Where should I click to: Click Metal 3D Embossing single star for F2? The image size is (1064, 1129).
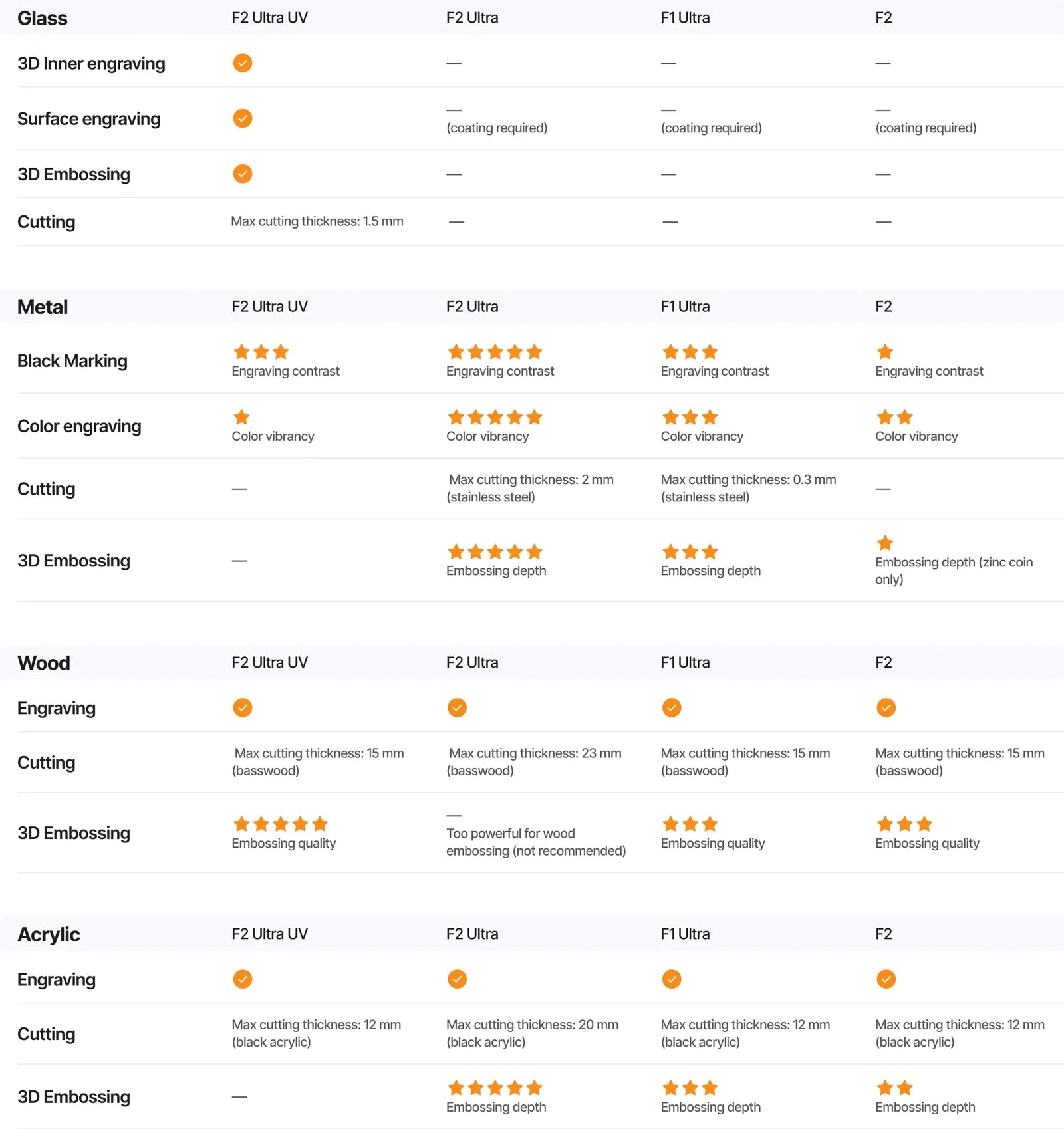[x=885, y=543]
